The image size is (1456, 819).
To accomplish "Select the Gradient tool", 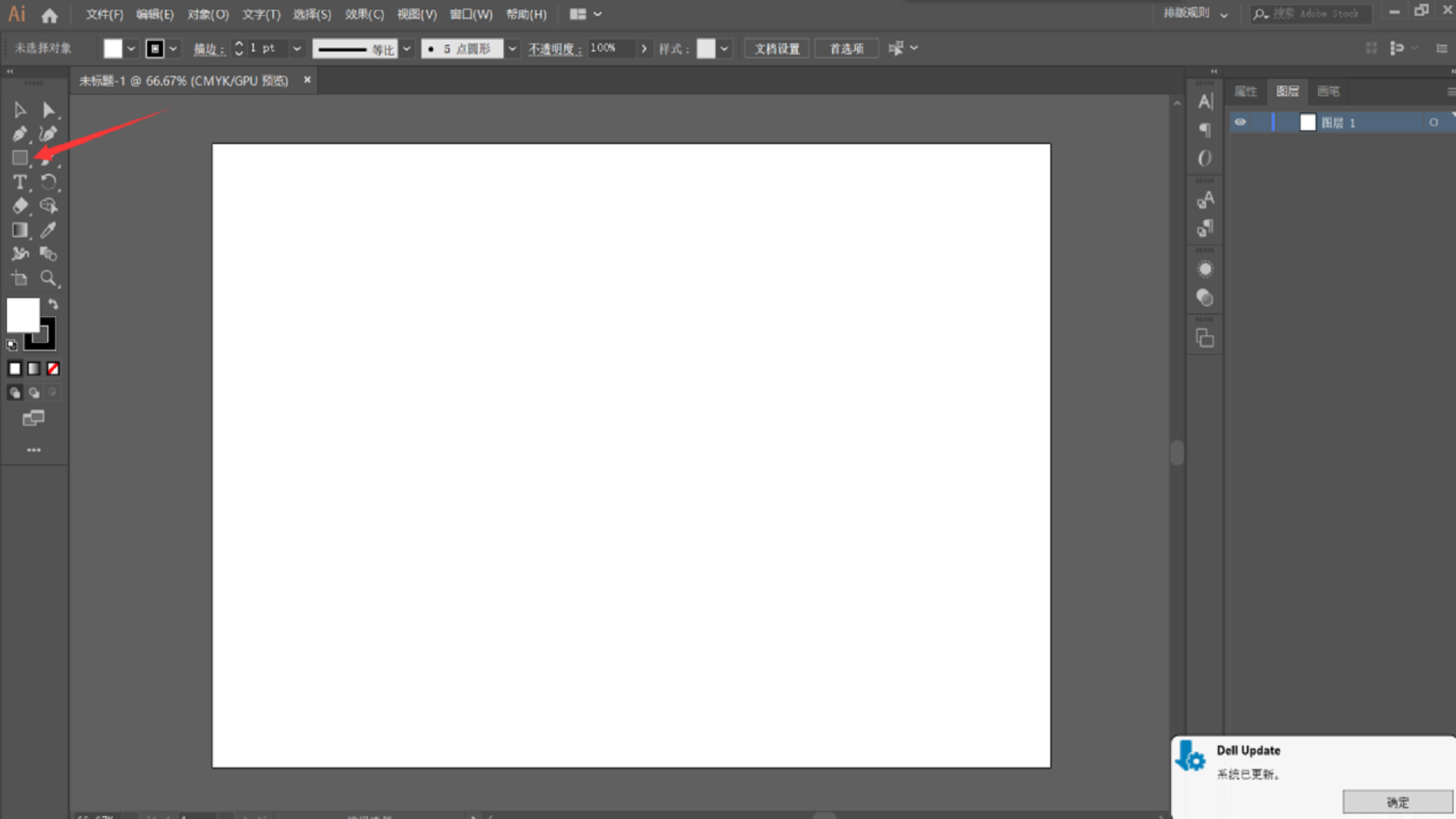I will pos(19,230).
